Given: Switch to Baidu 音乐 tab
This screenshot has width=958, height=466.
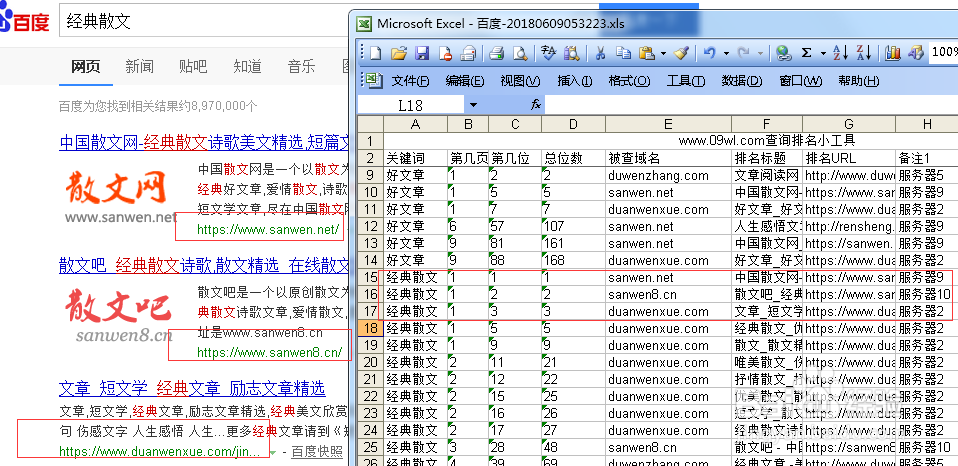Looking at the screenshot, I should click(x=301, y=67).
